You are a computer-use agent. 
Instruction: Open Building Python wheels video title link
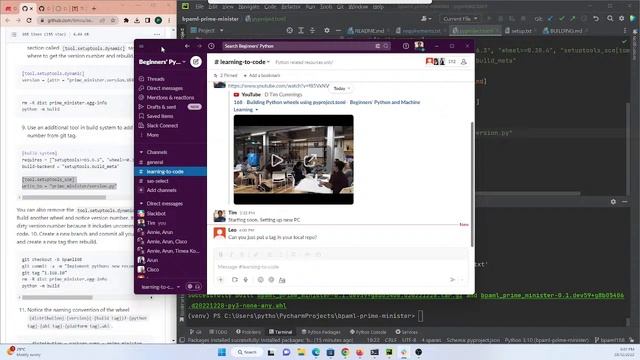click(327, 102)
